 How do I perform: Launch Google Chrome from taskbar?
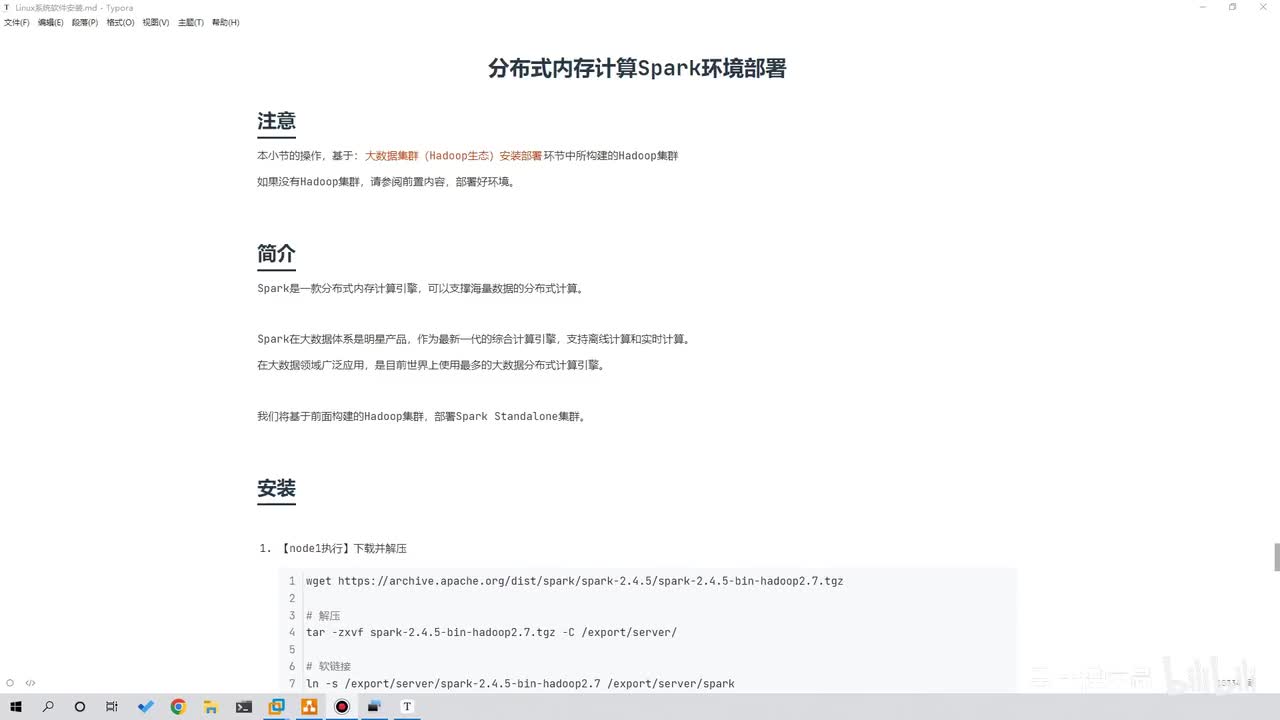178,706
